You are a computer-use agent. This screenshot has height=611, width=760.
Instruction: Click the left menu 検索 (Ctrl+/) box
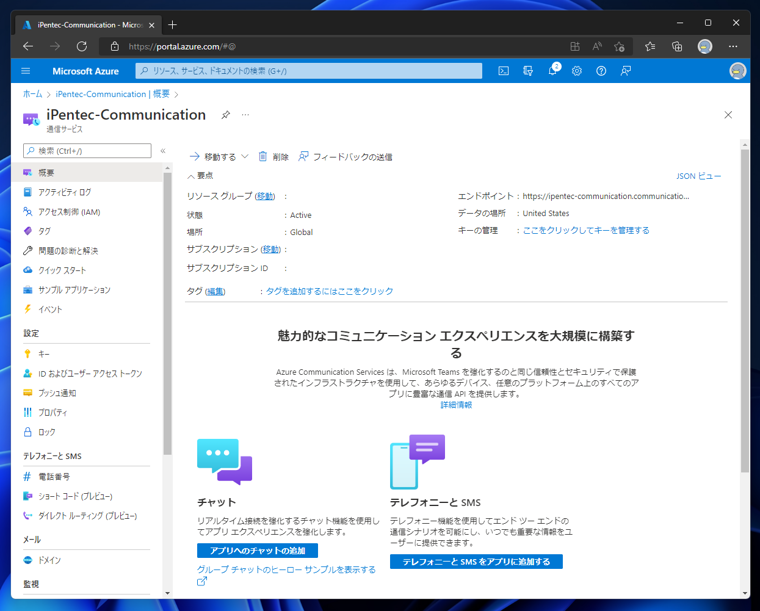pos(87,151)
